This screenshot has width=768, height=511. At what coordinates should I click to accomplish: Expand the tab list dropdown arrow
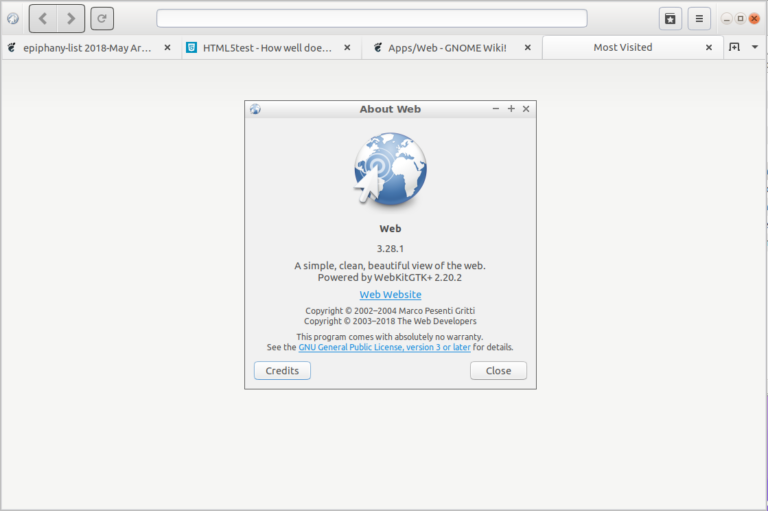click(x=755, y=47)
